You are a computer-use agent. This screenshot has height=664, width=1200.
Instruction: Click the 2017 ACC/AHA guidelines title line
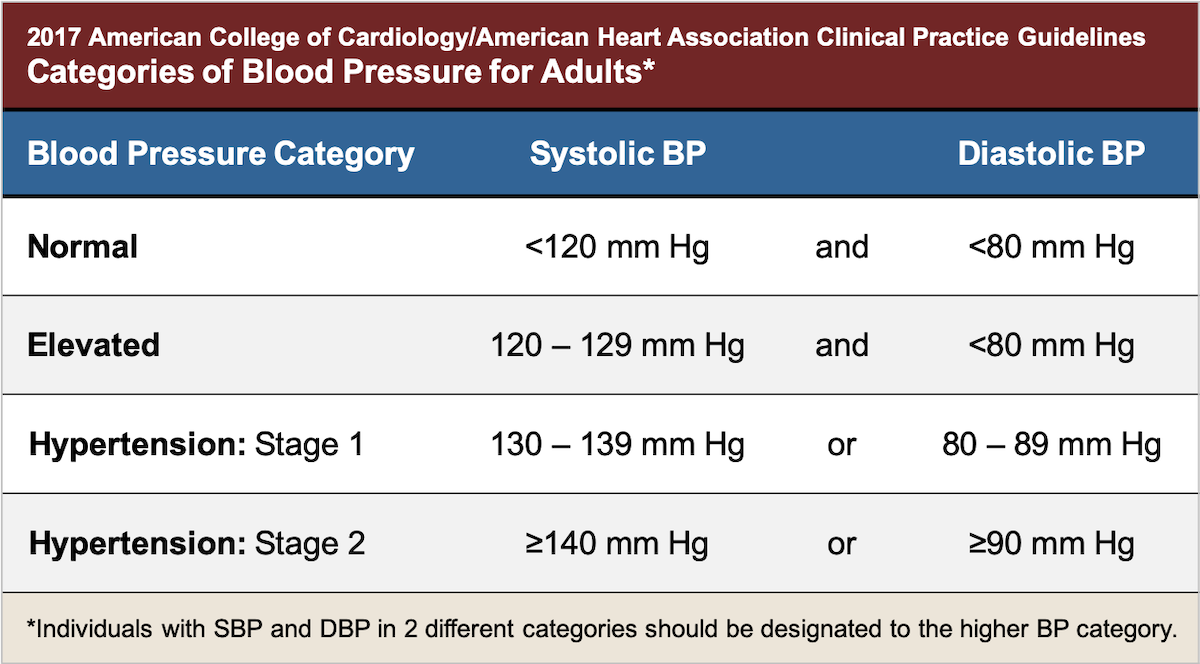coord(586,39)
